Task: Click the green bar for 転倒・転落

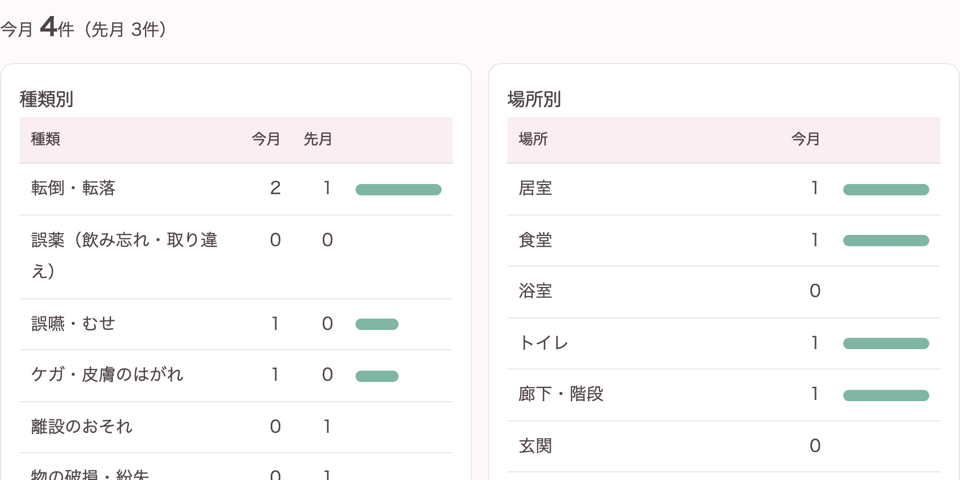Action: pos(399,189)
